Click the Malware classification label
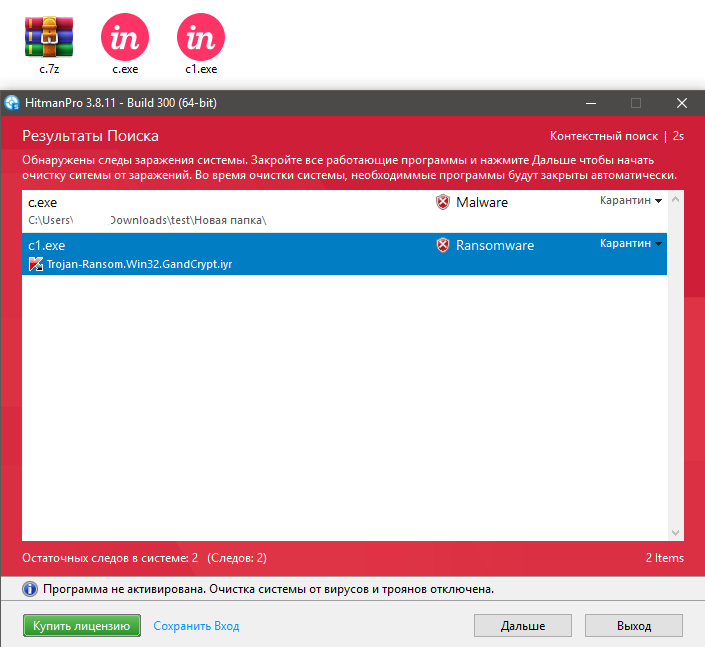The height and width of the screenshot is (647, 705). pos(482,202)
